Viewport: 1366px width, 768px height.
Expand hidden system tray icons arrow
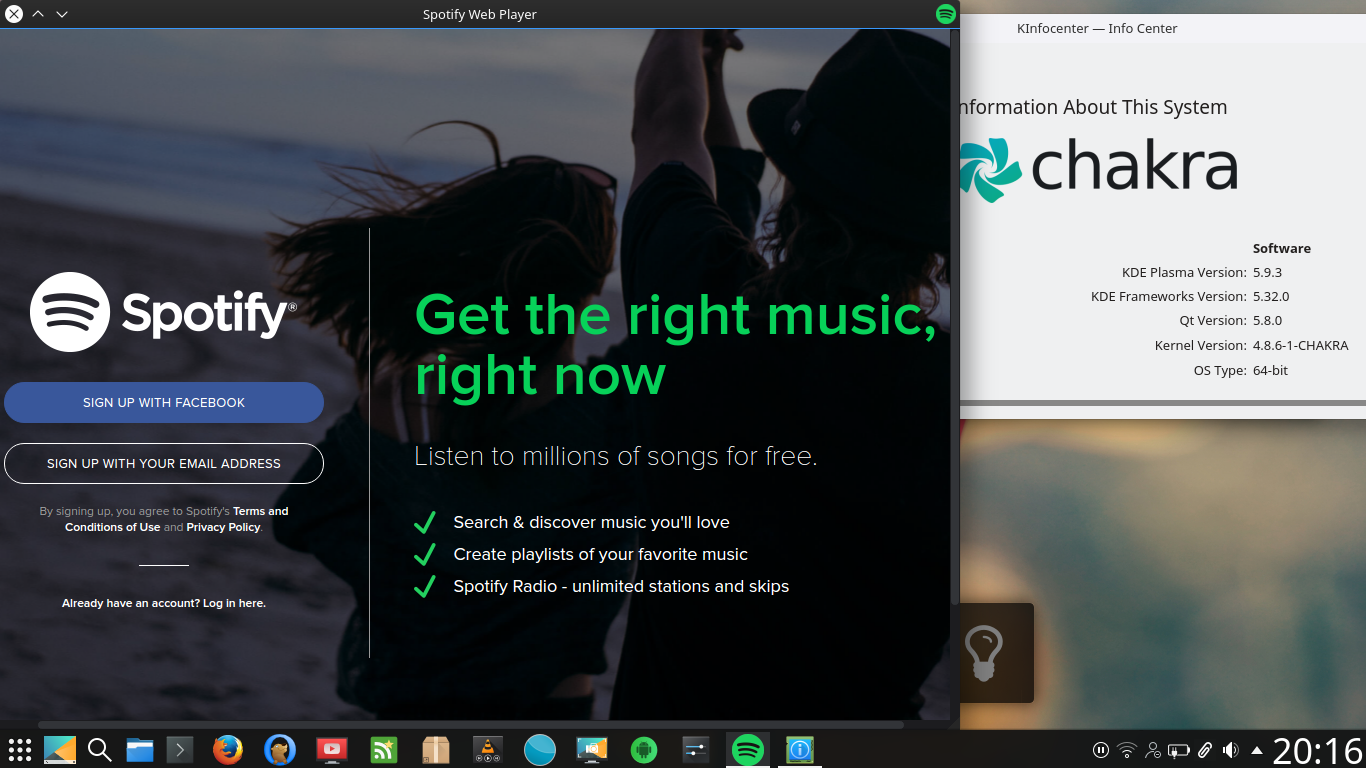click(x=1257, y=750)
